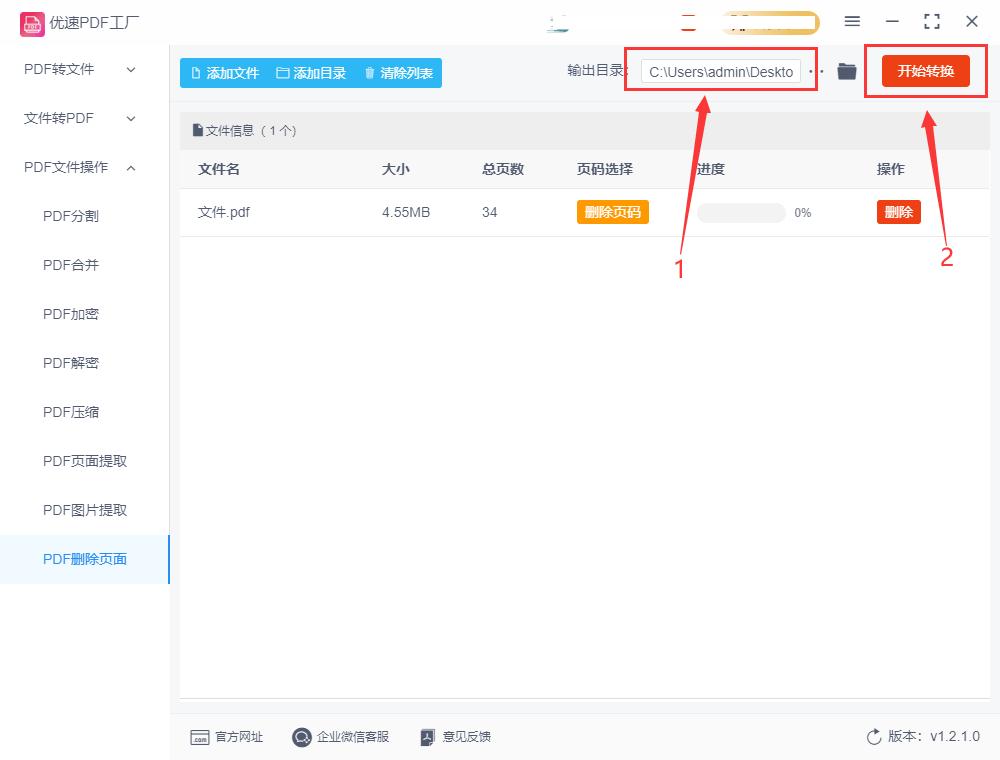Open the hamburger menu at top right
Viewport: 1000px width, 760px height.
852,21
